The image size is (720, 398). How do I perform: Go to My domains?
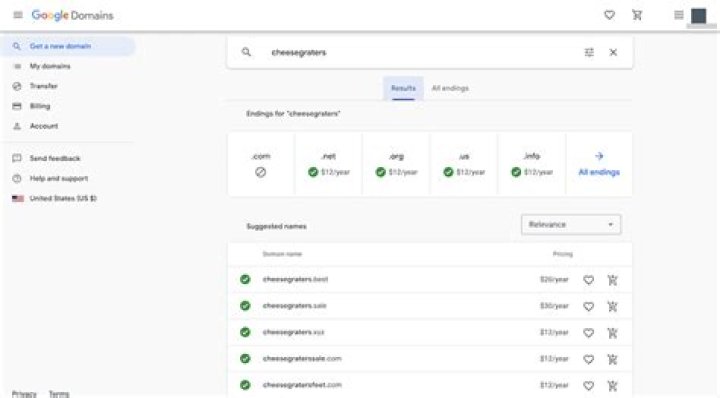tap(50, 66)
